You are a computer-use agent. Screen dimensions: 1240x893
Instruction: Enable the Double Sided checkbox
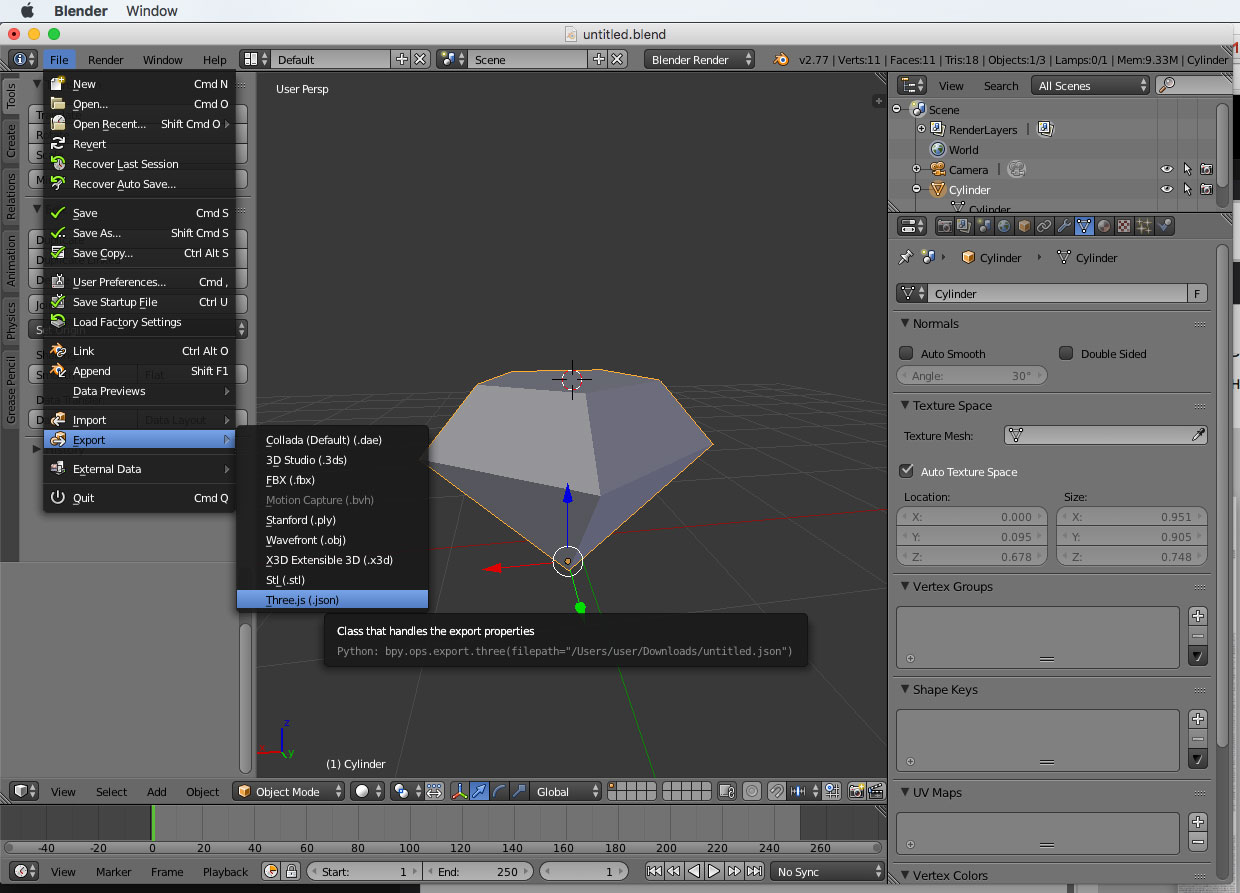(1066, 353)
